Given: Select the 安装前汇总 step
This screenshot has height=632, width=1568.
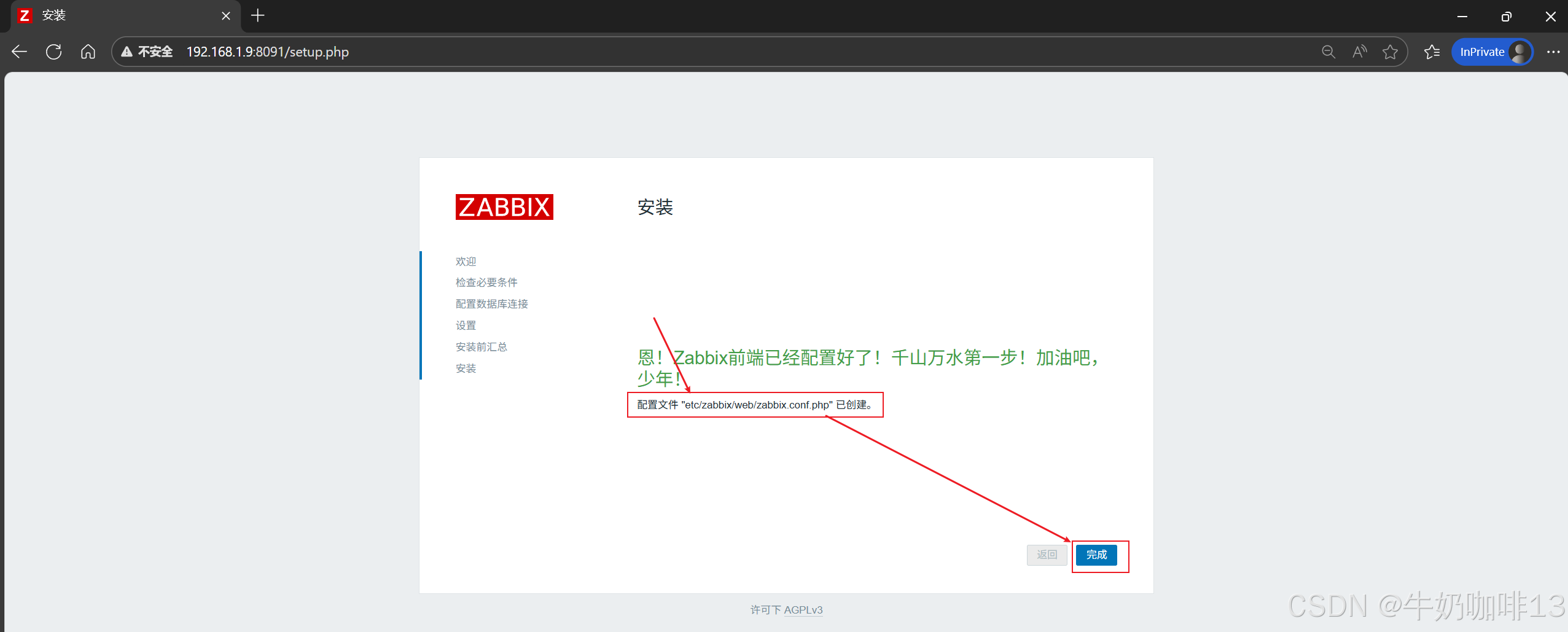Looking at the screenshot, I should (x=481, y=347).
